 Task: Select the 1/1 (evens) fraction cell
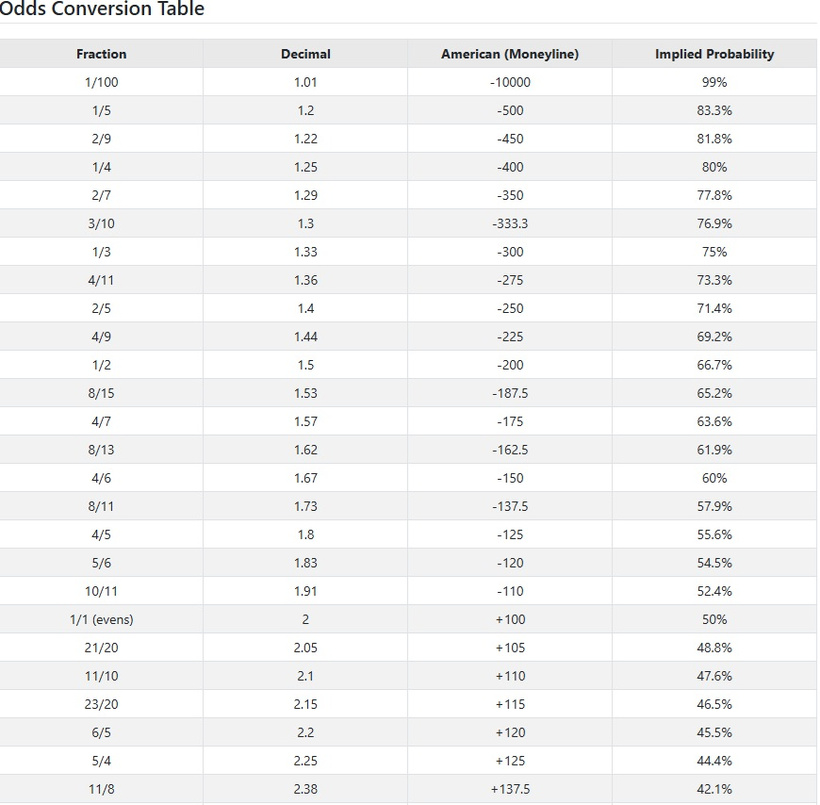pos(101,619)
